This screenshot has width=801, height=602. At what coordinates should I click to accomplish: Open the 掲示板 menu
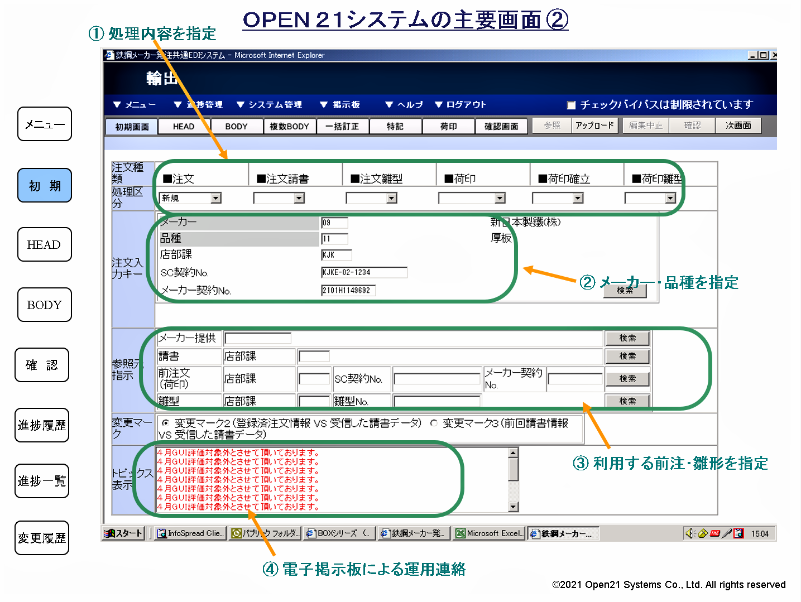coord(340,105)
